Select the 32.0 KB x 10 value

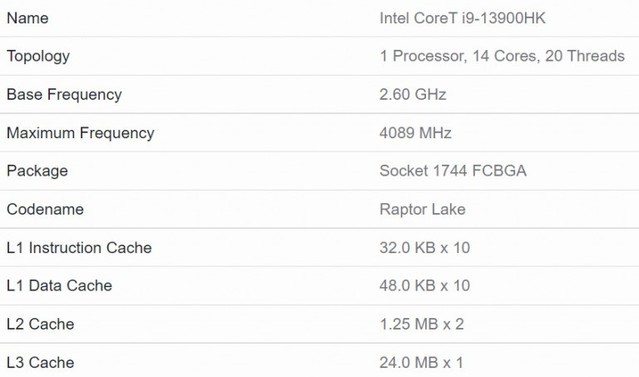point(425,247)
